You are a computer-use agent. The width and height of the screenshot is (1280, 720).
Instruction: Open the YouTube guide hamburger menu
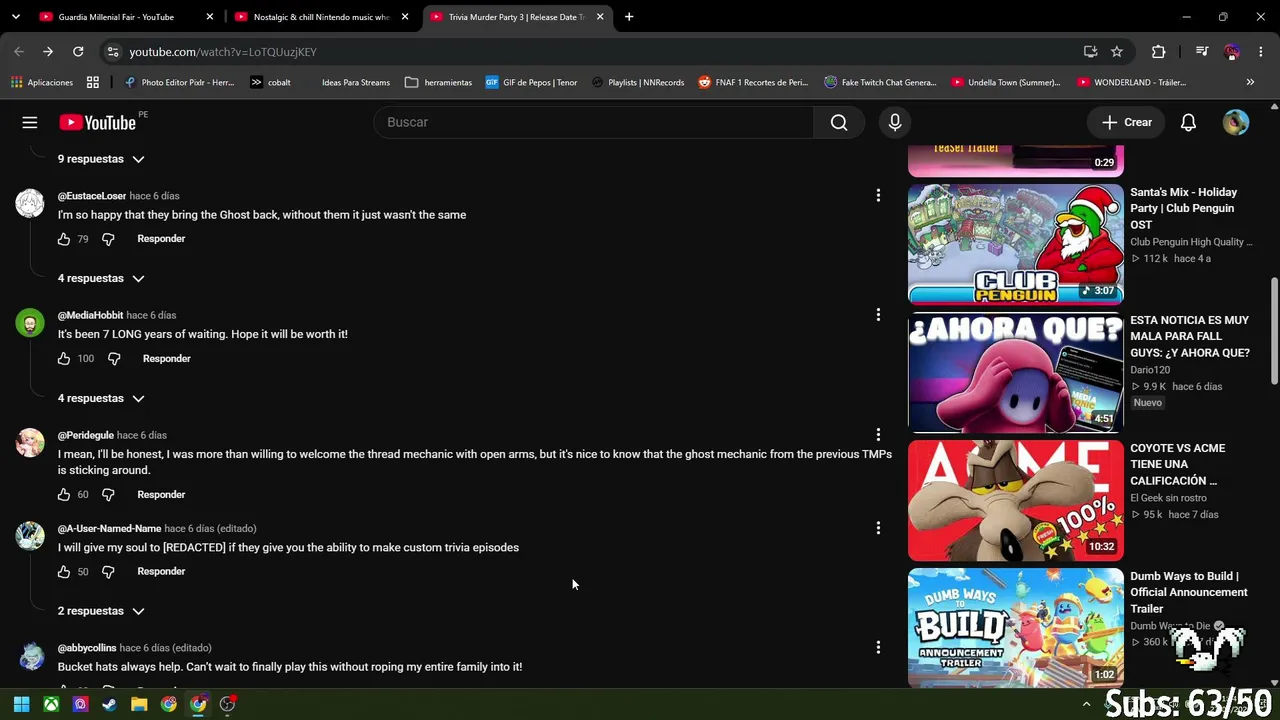[30, 122]
